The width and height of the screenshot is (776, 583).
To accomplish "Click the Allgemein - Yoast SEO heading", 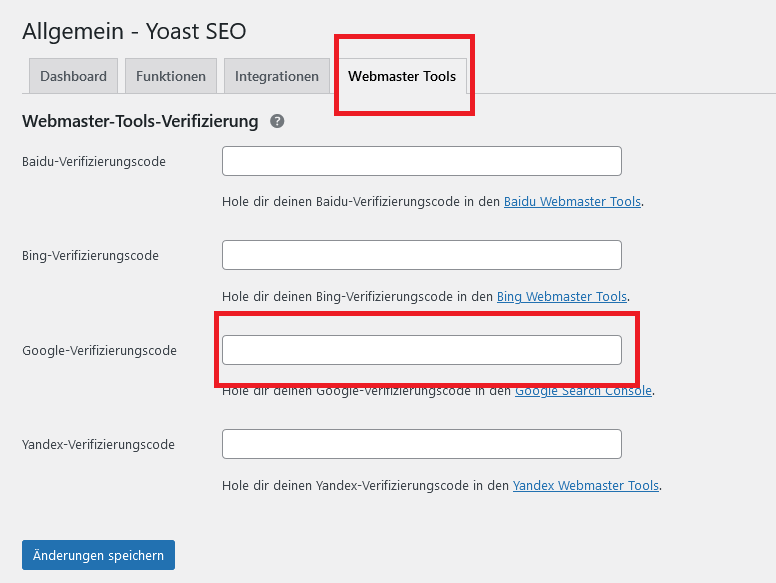I will [x=134, y=31].
